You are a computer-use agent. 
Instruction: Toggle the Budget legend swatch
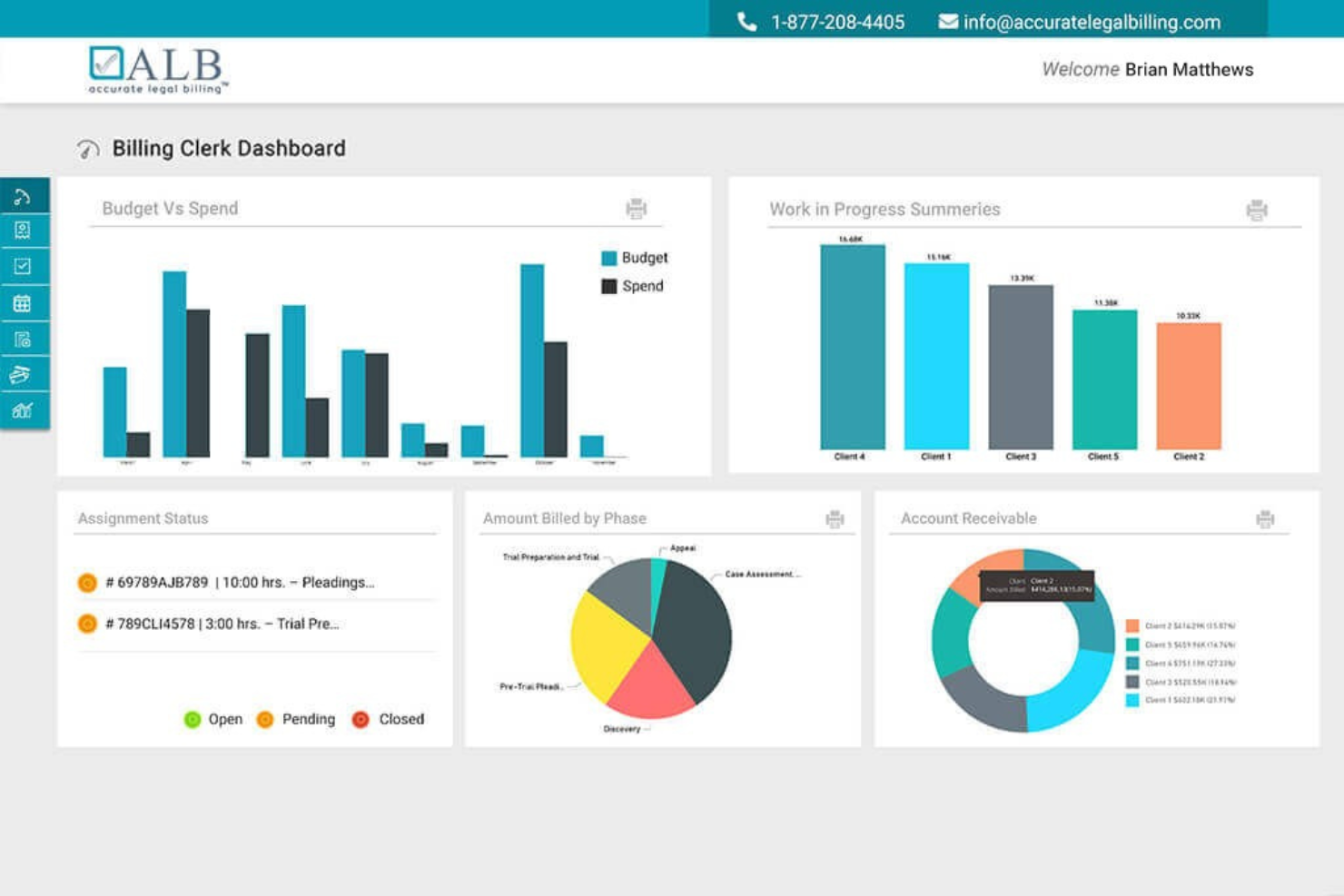(x=609, y=258)
